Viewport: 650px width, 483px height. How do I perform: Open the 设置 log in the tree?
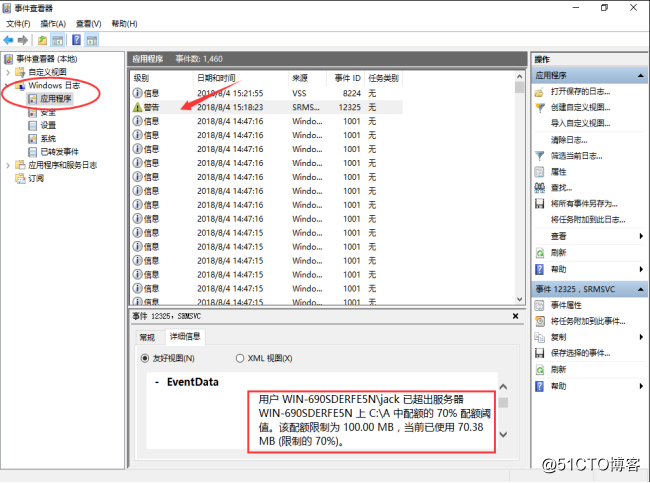tap(48, 125)
